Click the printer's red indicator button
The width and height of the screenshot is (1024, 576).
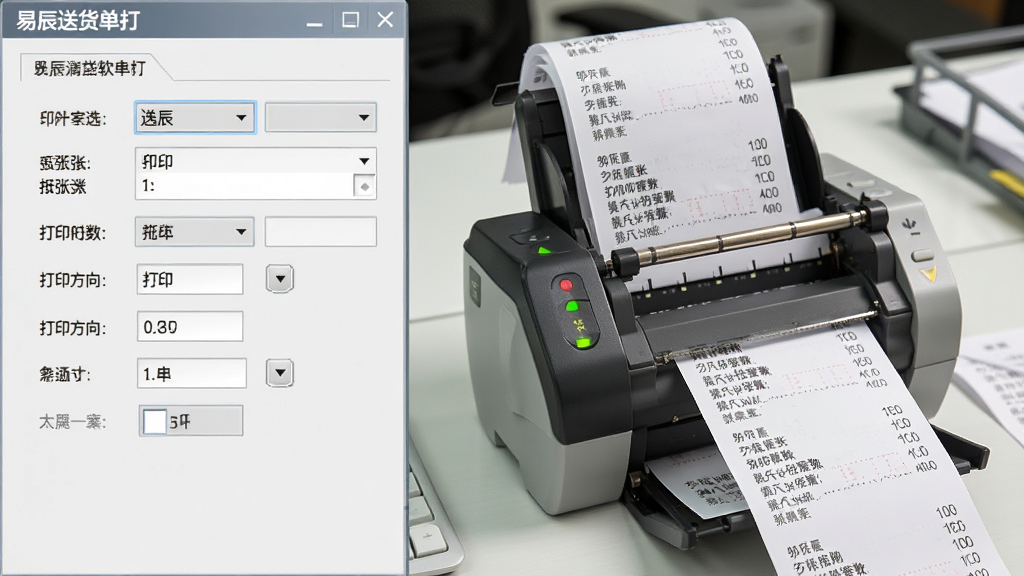coord(566,285)
